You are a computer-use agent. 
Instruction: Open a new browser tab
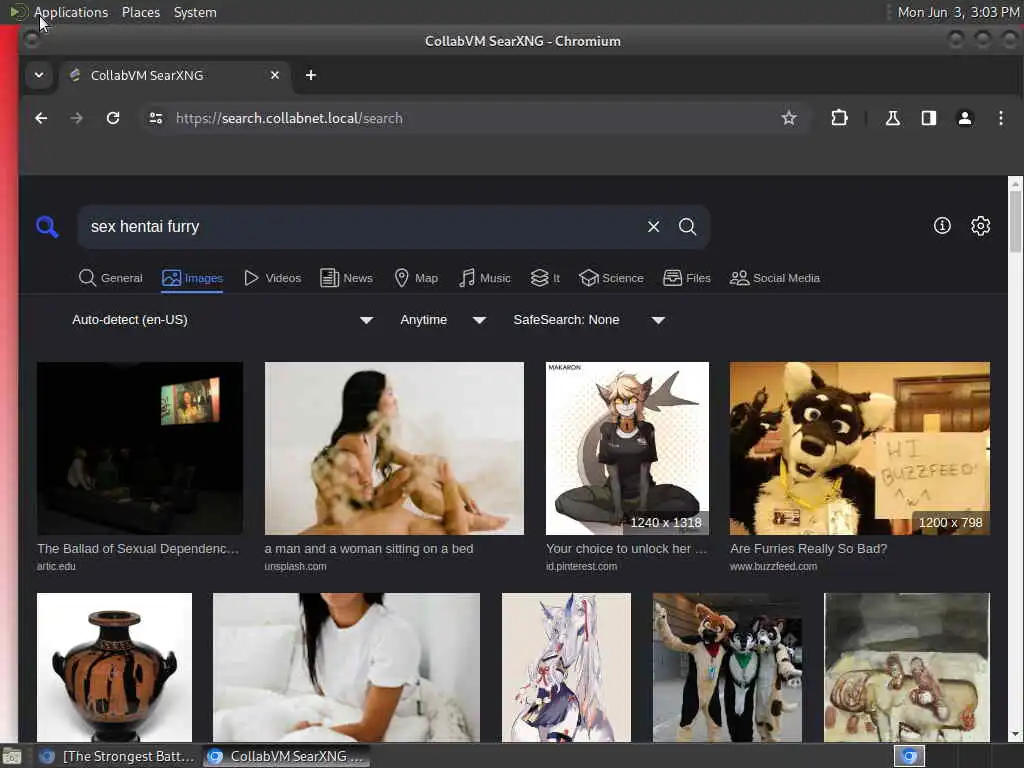point(311,75)
